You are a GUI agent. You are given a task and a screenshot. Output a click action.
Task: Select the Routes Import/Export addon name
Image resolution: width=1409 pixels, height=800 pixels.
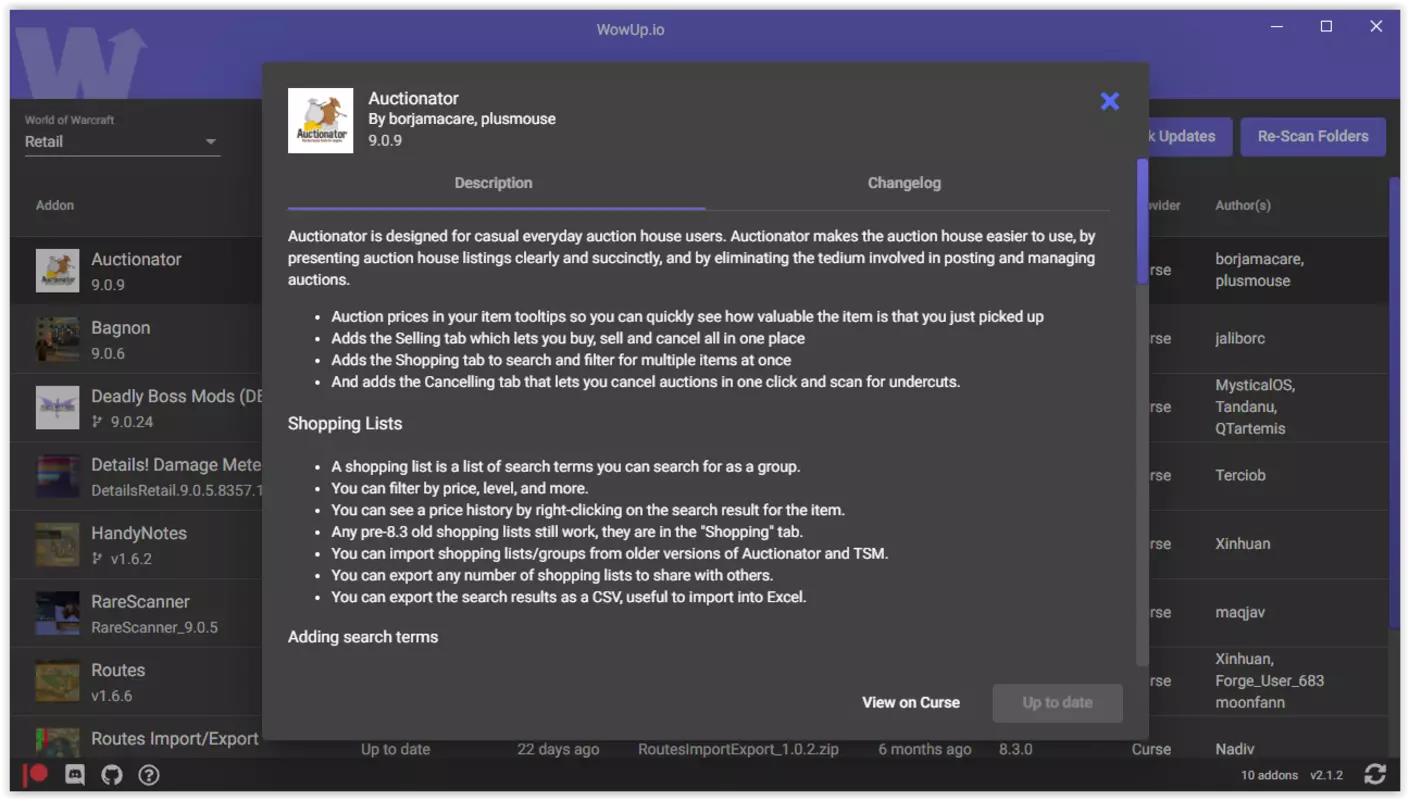(x=175, y=739)
